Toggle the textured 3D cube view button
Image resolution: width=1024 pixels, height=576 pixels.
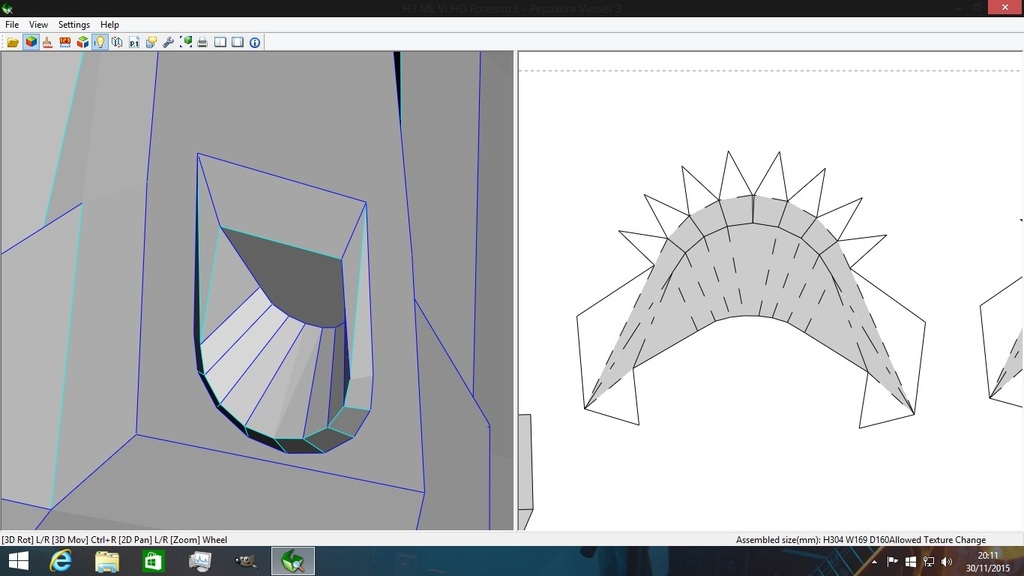coord(31,42)
